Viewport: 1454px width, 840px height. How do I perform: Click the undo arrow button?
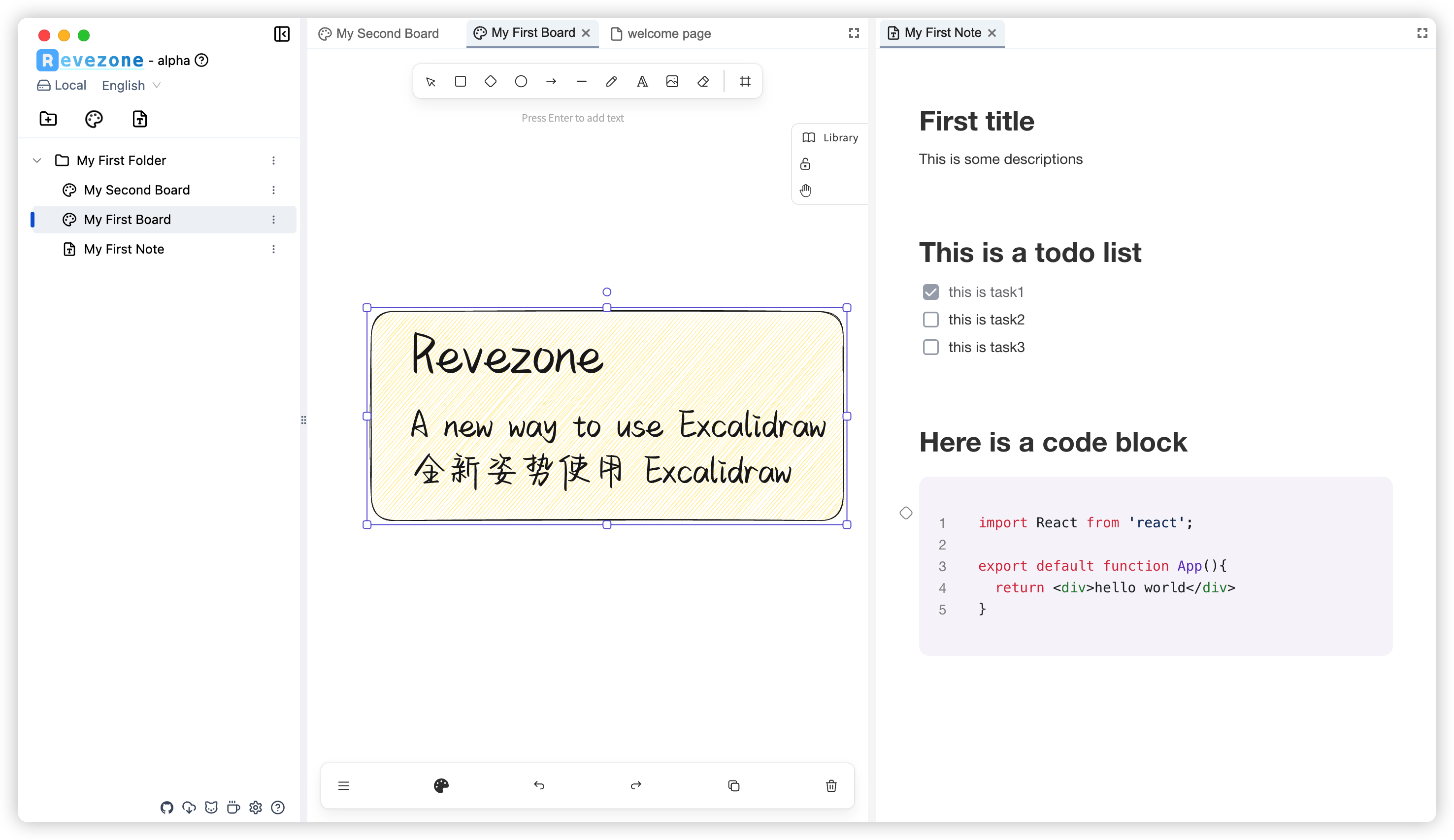pos(539,786)
